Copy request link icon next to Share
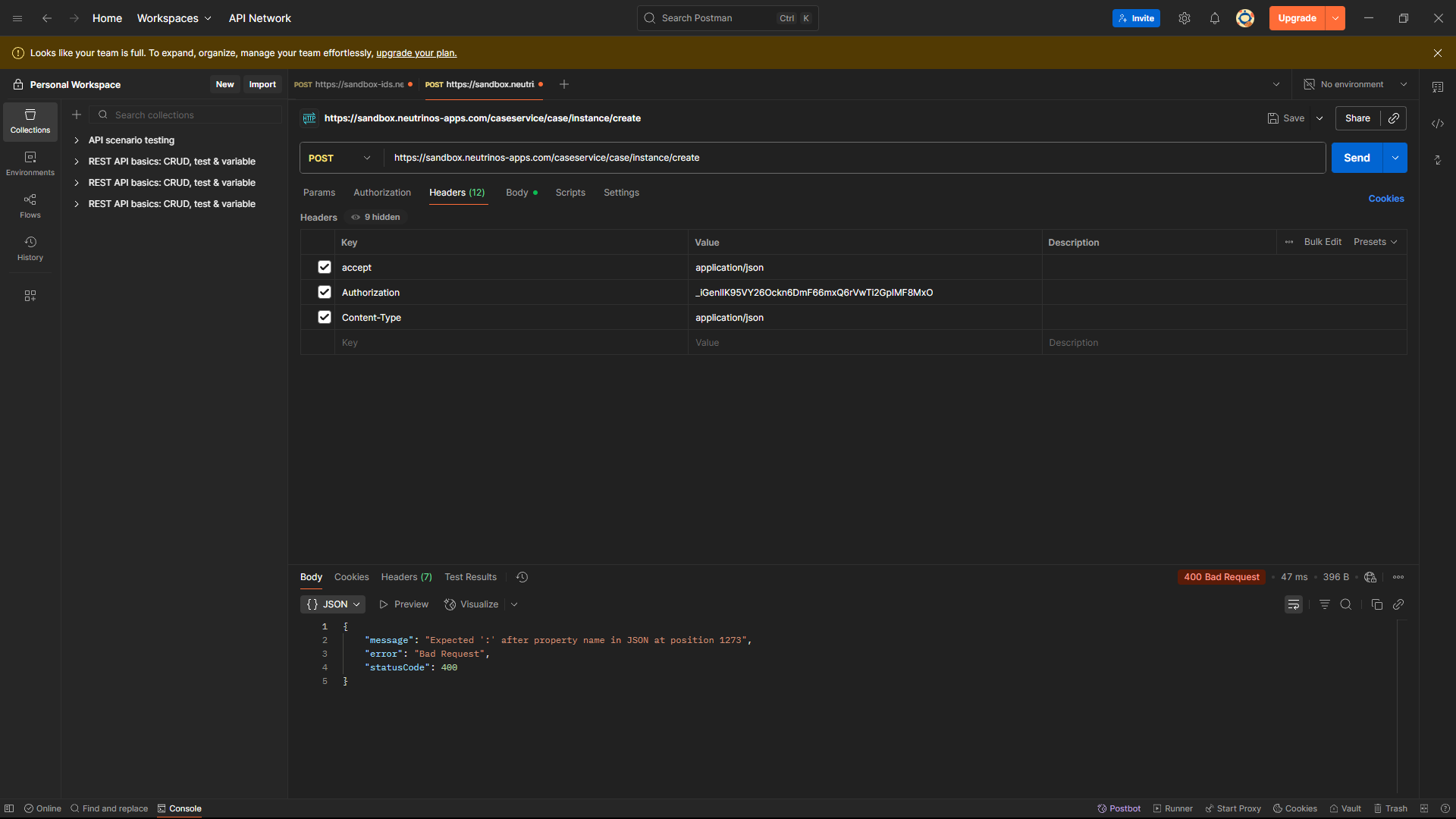The image size is (1456, 819). [x=1394, y=118]
